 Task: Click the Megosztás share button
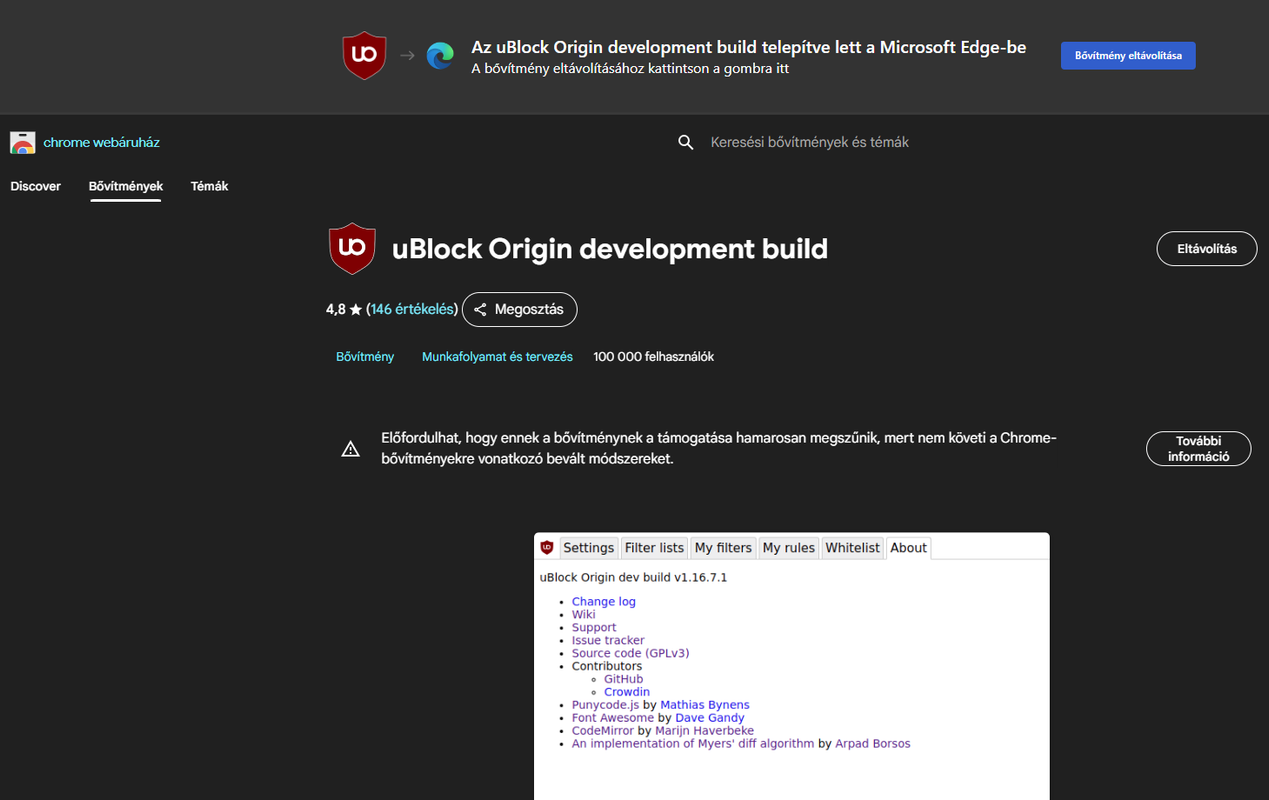(519, 310)
